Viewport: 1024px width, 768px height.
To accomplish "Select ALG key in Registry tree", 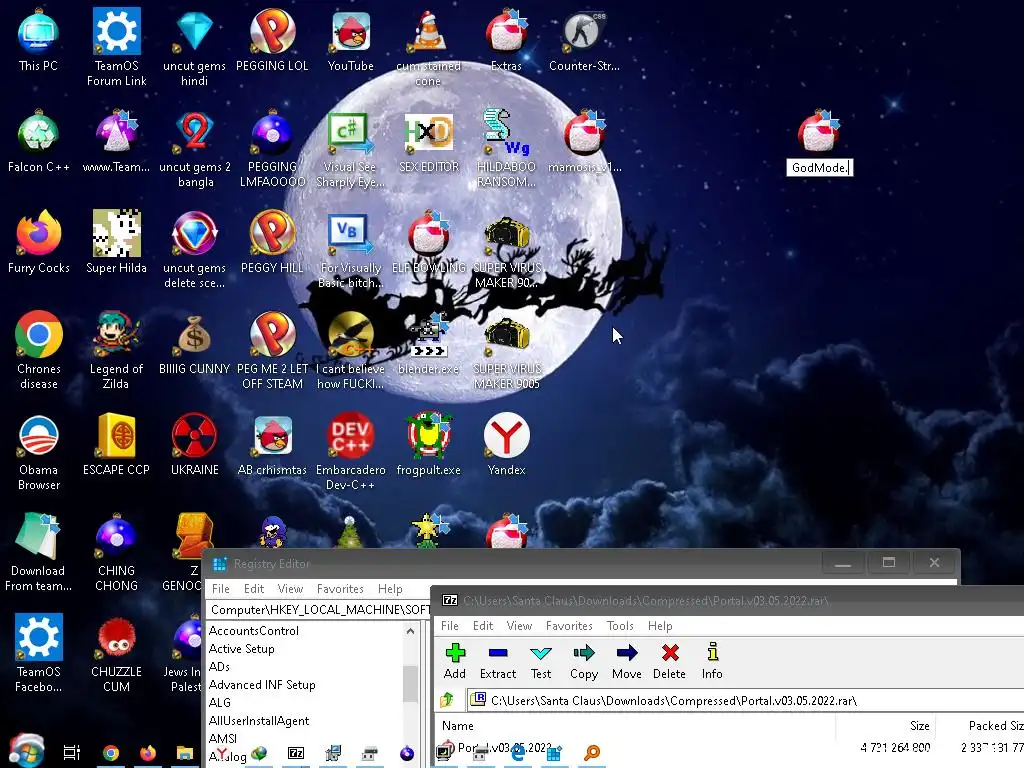I will coord(219,703).
